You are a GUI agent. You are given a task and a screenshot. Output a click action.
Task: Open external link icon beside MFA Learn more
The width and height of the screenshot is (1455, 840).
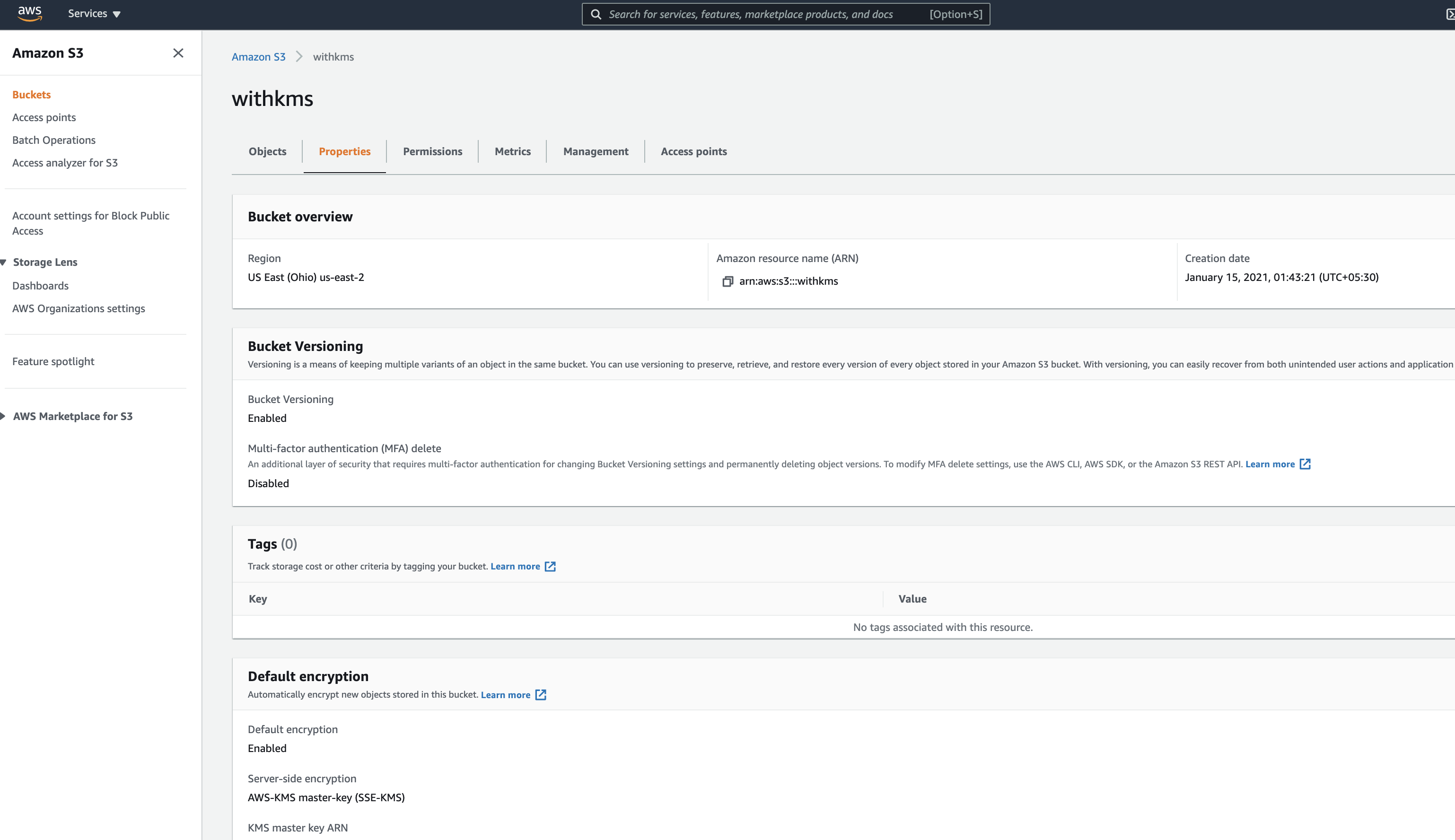[x=1305, y=464]
